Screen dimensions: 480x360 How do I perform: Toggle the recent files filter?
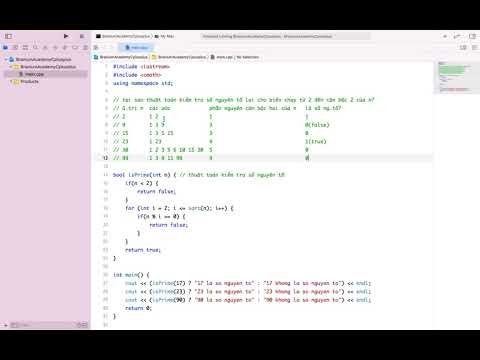point(80,325)
